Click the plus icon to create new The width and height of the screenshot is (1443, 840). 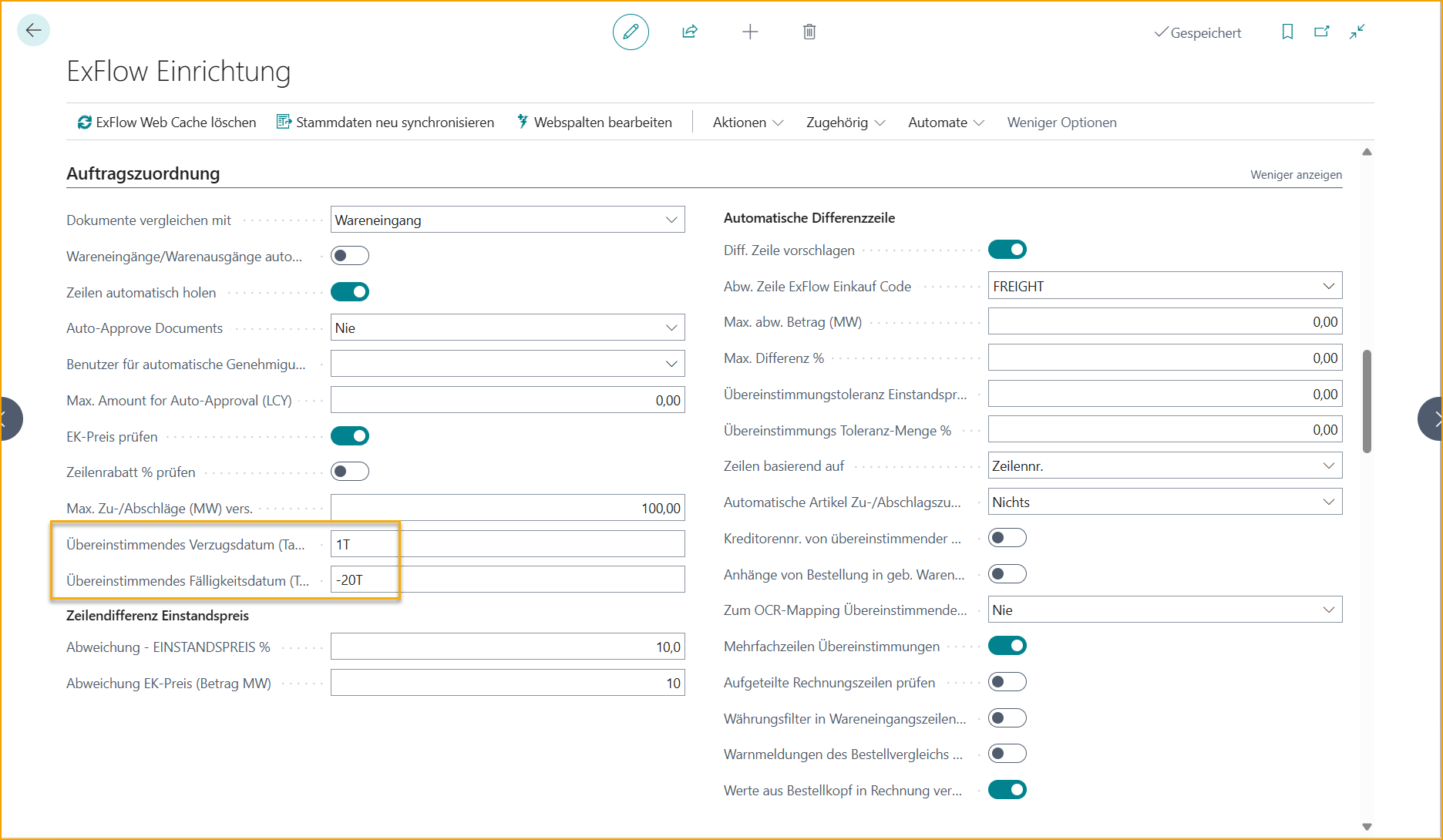[x=750, y=32]
